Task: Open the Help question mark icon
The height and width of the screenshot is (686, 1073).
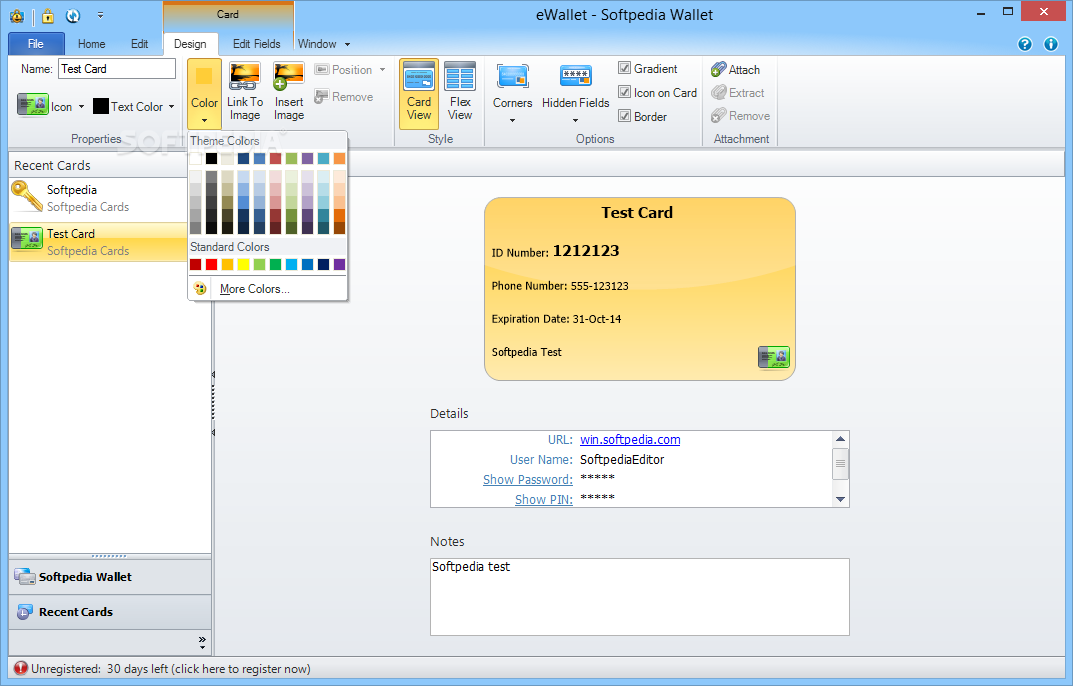Action: point(1024,45)
